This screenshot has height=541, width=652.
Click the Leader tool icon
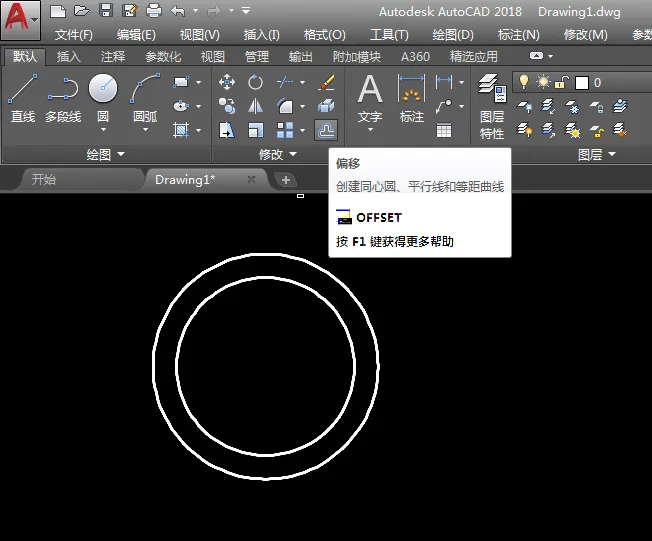point(444,106)
